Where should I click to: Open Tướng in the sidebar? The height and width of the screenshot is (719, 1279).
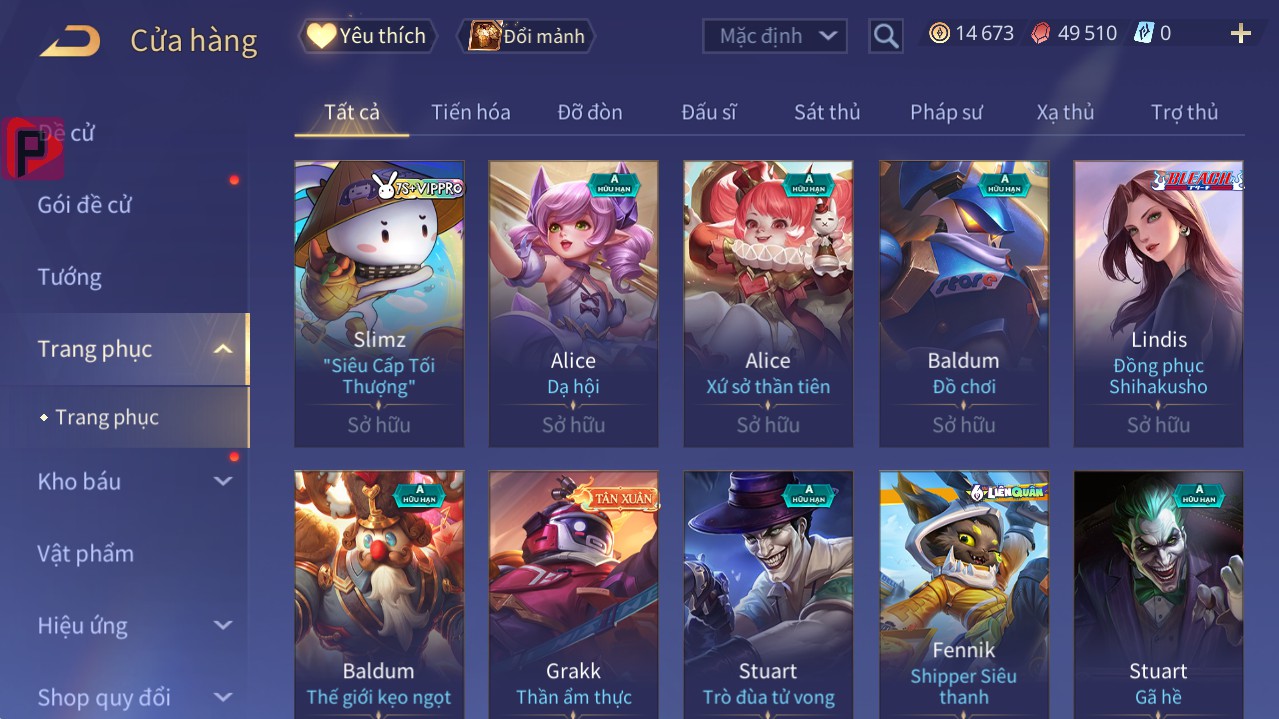click(69, 277)
